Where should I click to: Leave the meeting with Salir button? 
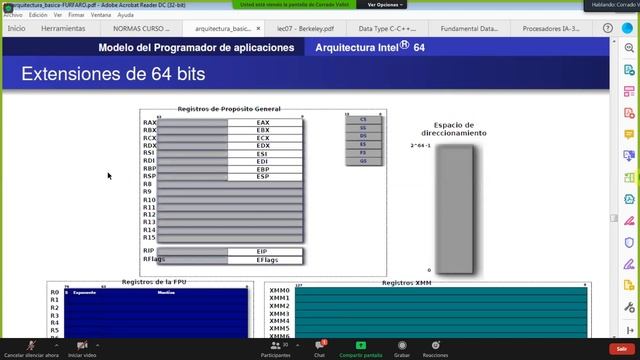tap(622, 349)
